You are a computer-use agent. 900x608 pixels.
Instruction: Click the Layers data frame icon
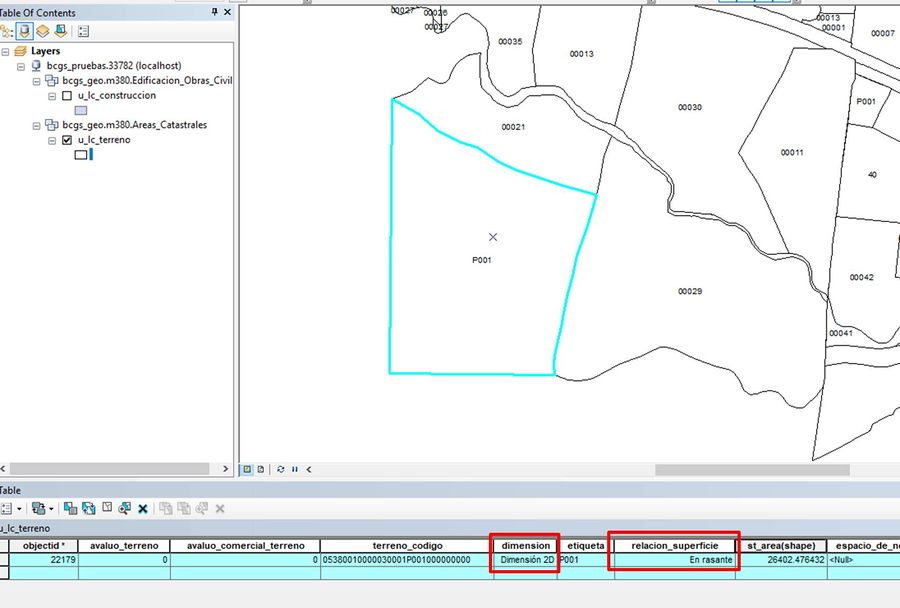click(x=20, y=51)
